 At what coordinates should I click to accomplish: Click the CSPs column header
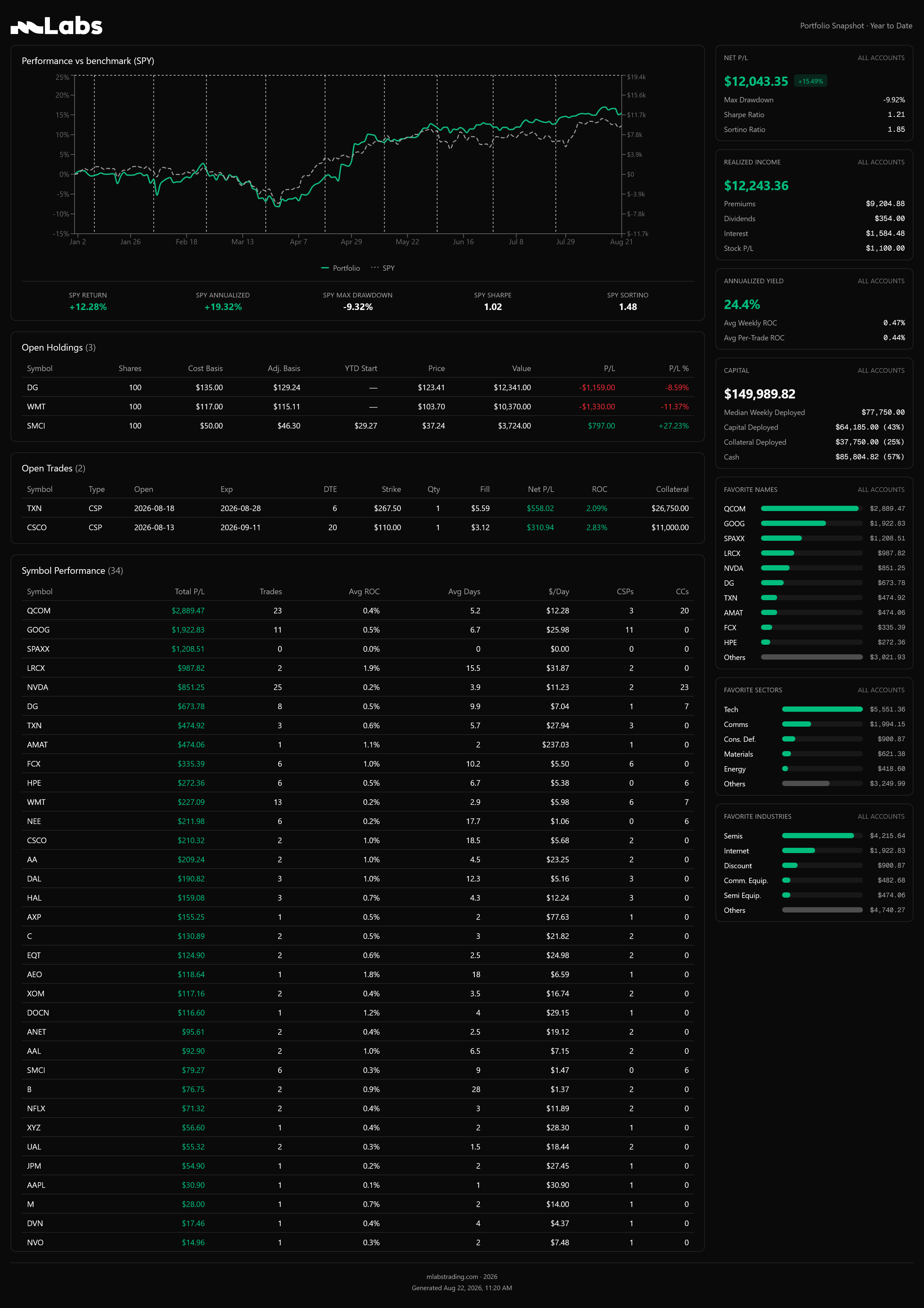click(625, 592)
